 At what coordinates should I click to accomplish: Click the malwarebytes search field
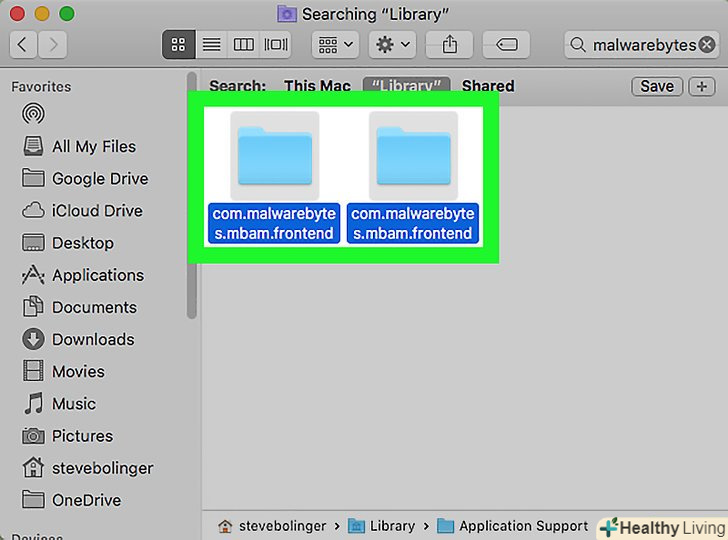(x=641, y=45)
